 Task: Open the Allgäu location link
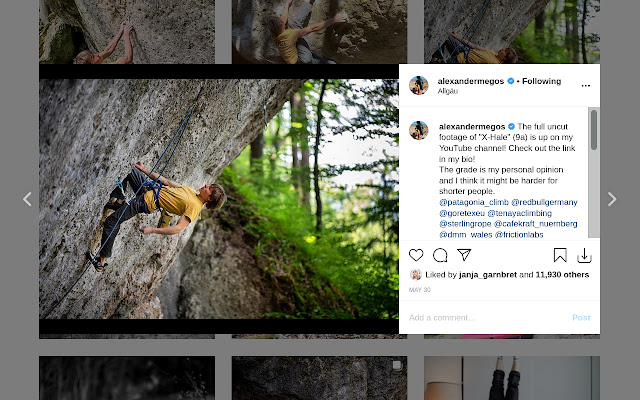pos(447,91)
